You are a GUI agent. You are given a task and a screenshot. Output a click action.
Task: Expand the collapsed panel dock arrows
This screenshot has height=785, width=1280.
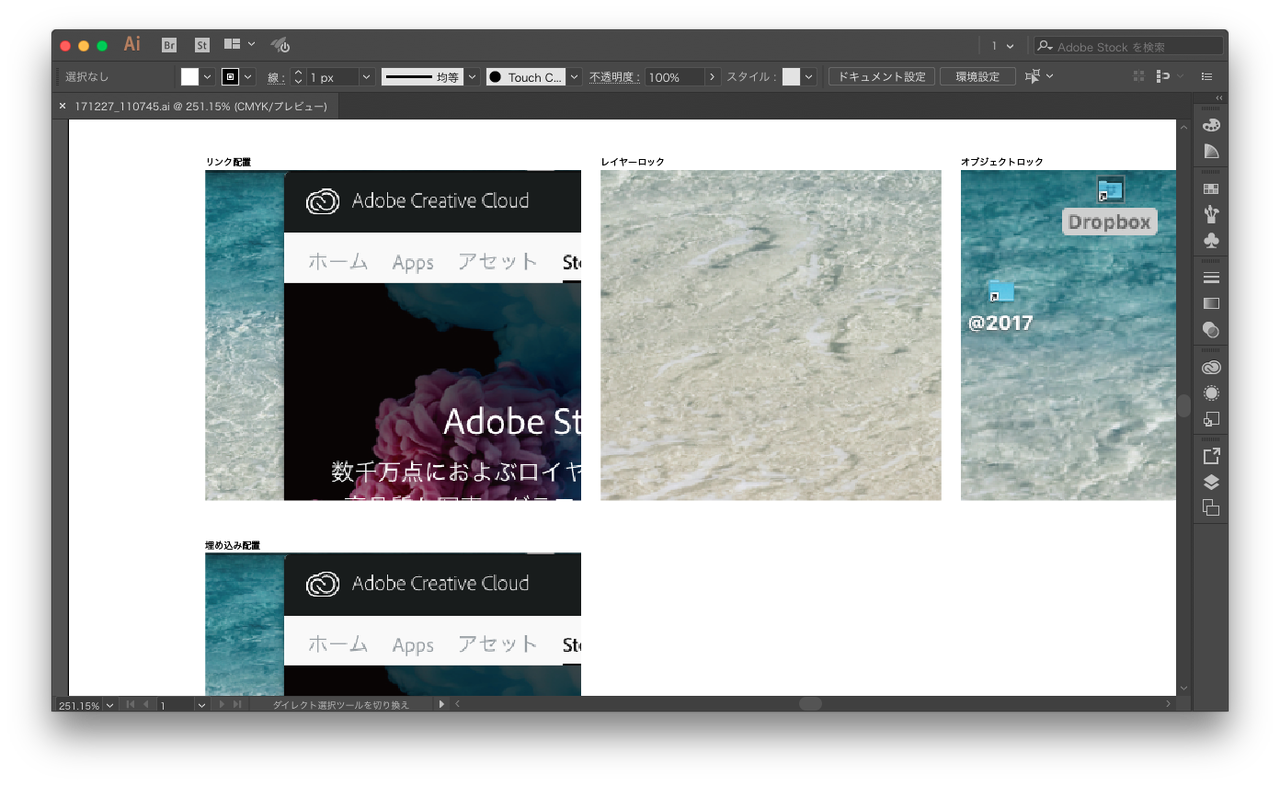1219,98
